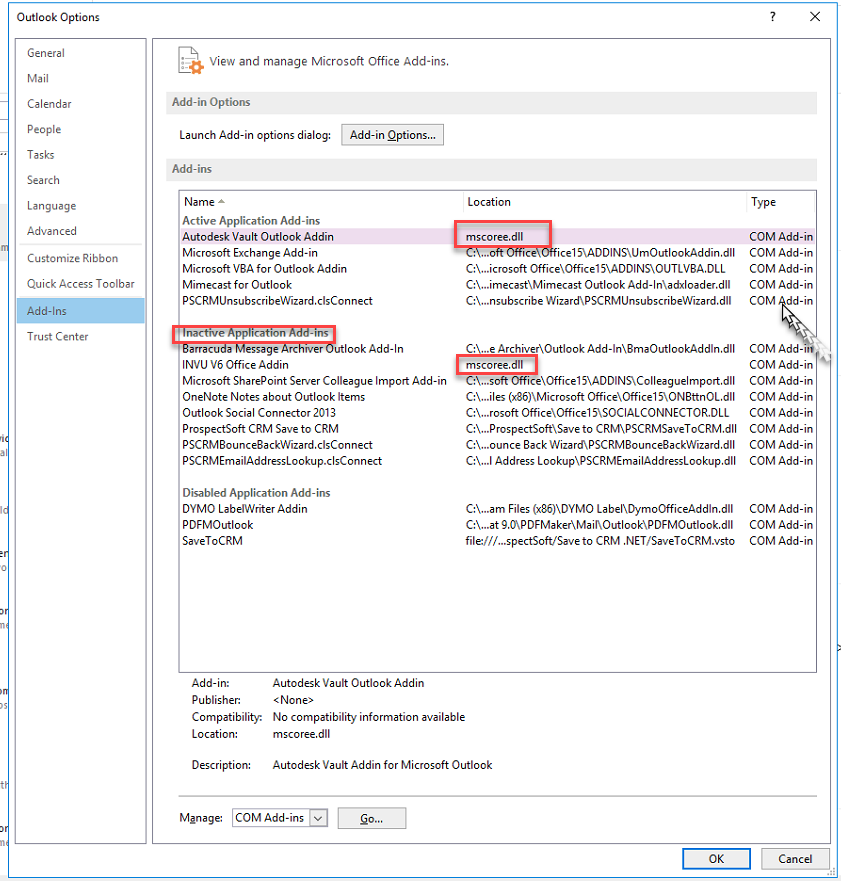Open the People options category
Viewport: 841px width, 881px height.
pos(44,129)
